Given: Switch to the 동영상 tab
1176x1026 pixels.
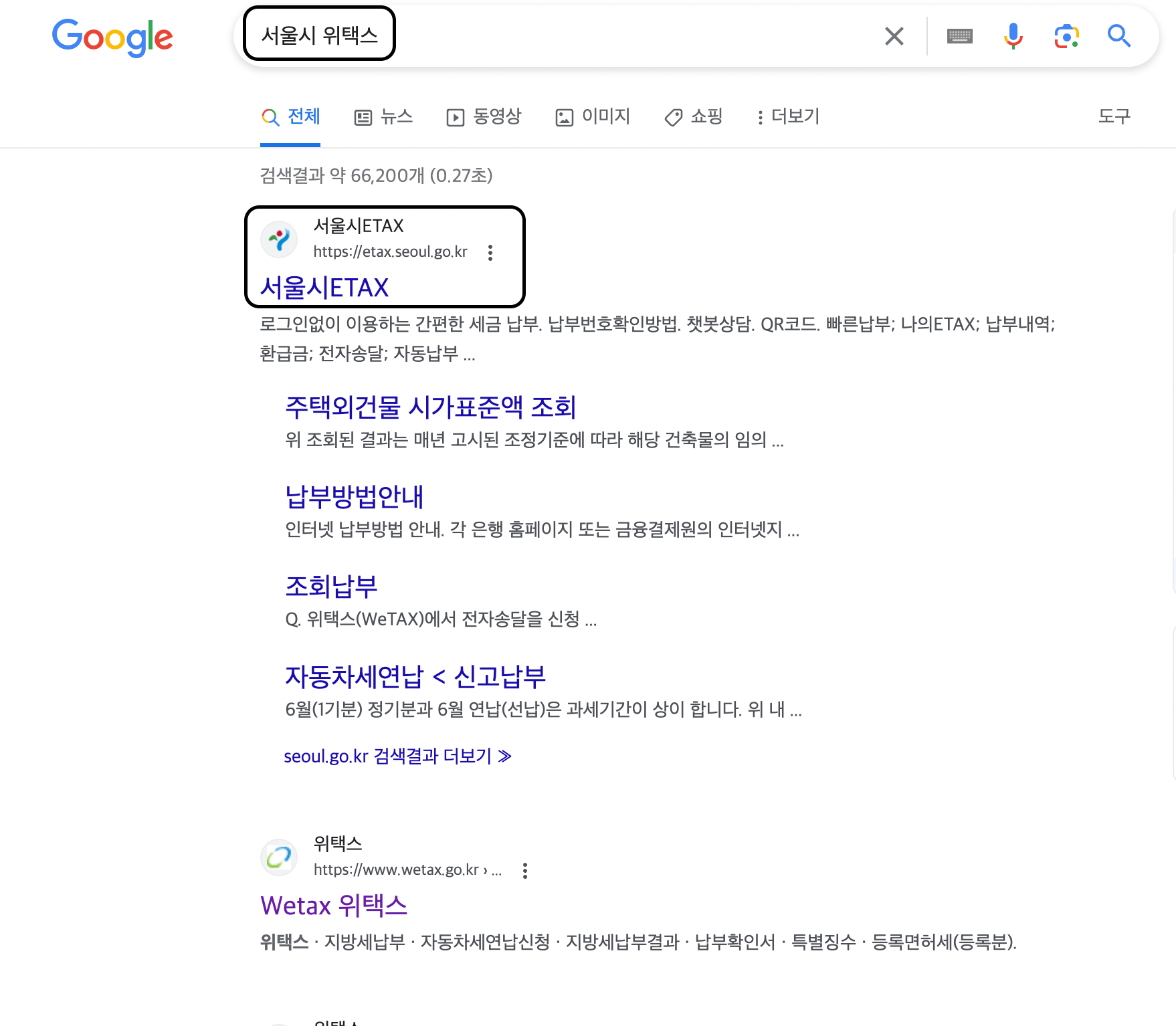Looking at the screenshot, I should (484, 117).
